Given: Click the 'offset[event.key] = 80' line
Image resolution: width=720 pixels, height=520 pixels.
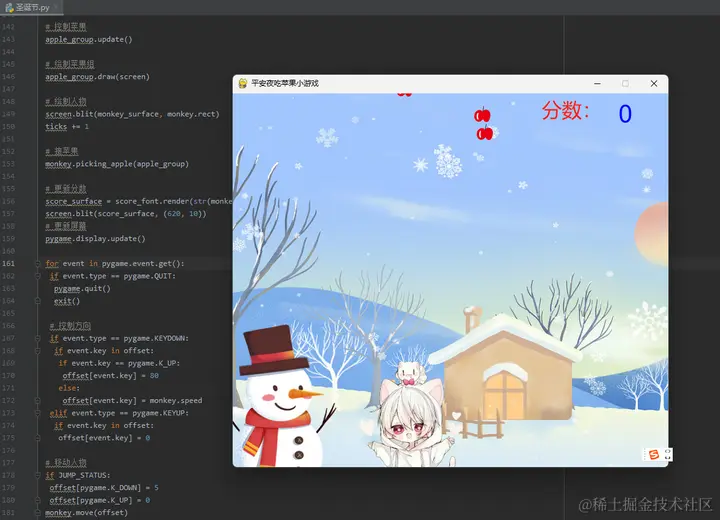Looking at the screenshot, I should [111, 376].
